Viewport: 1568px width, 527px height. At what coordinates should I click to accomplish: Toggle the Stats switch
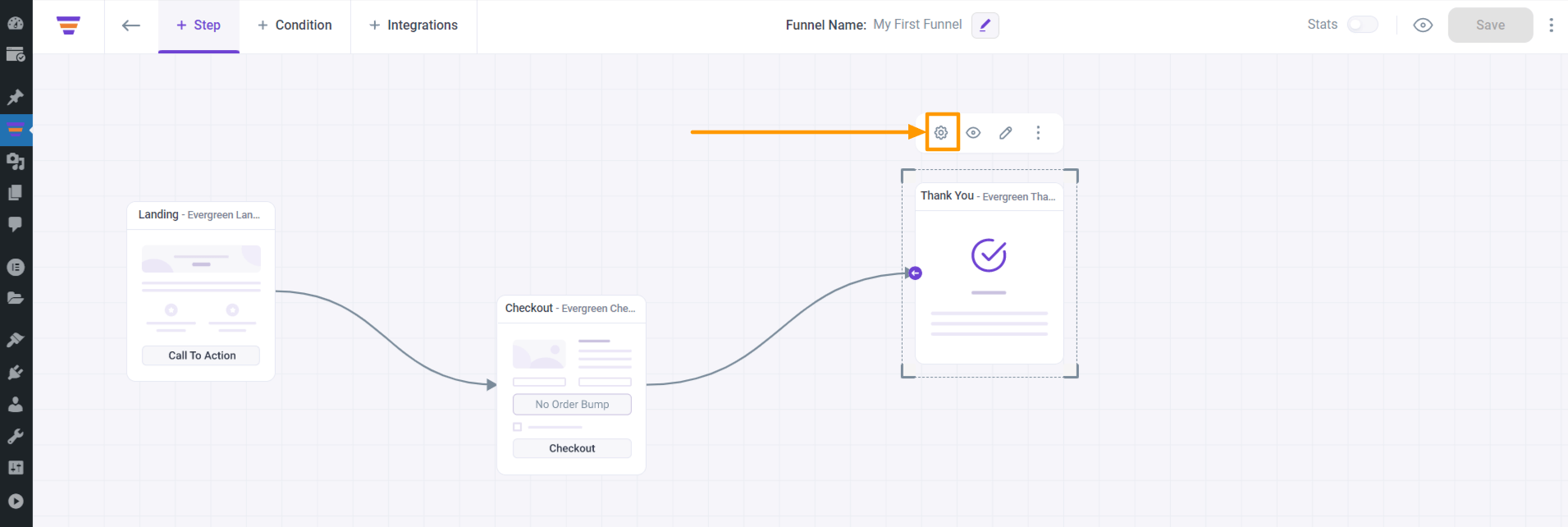[x=1363, y=25]
